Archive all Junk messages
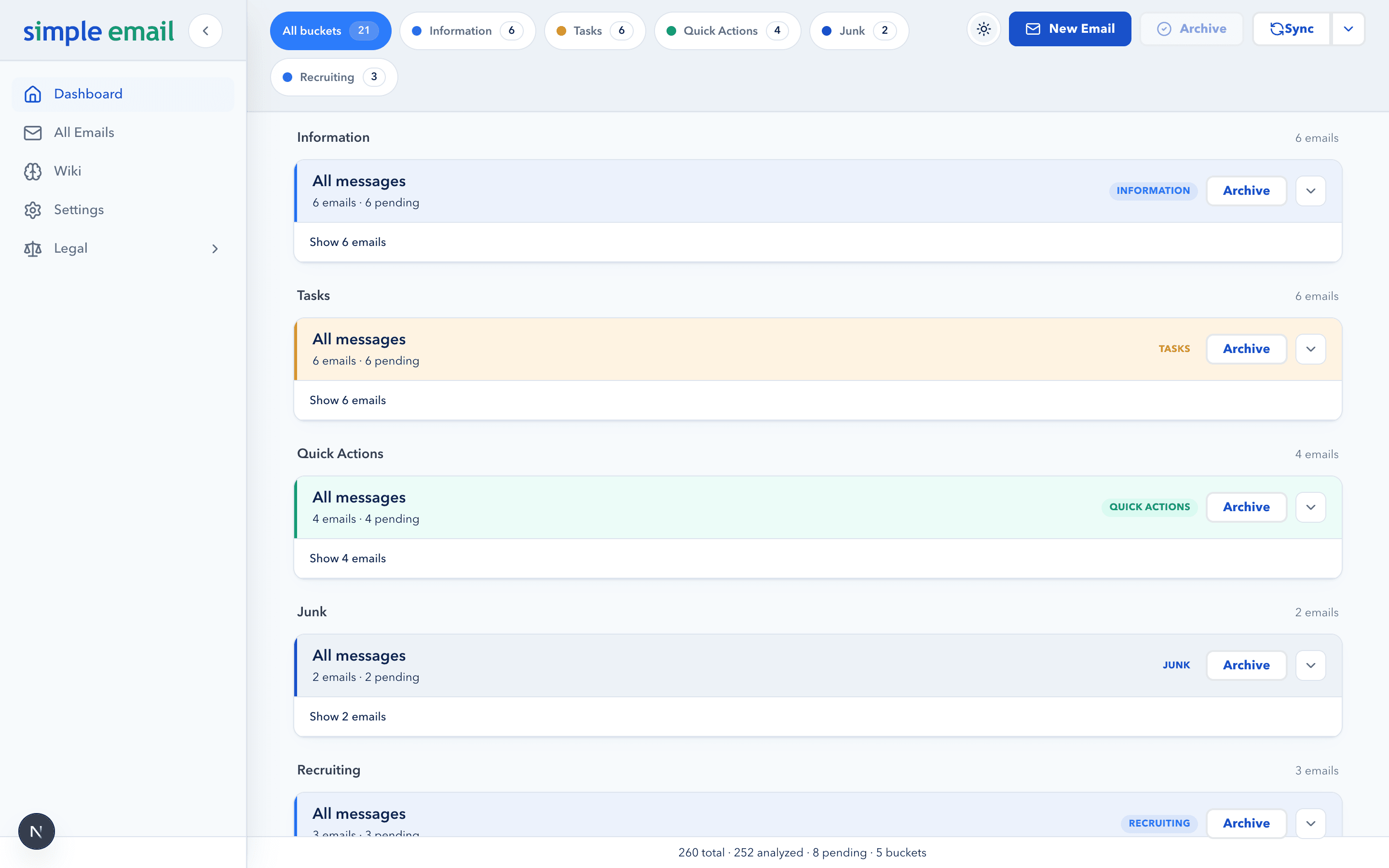 (x=1246, y=665)
